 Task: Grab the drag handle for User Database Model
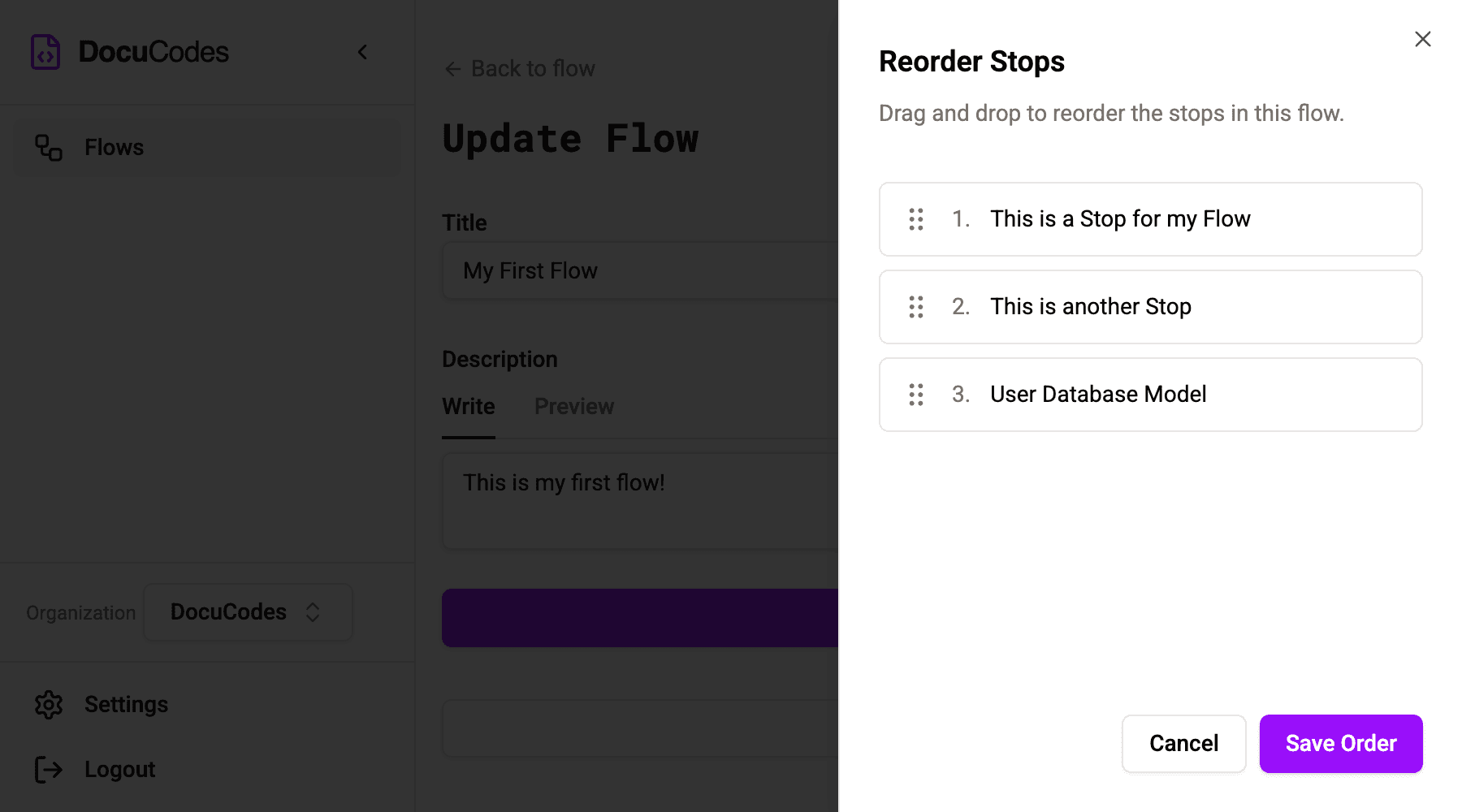pyautogui.click(x=916, y=395)
